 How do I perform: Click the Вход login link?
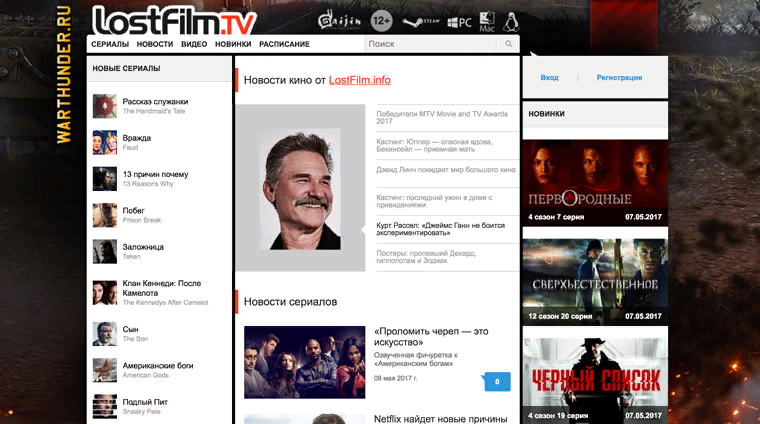click(x=549, y=78)
